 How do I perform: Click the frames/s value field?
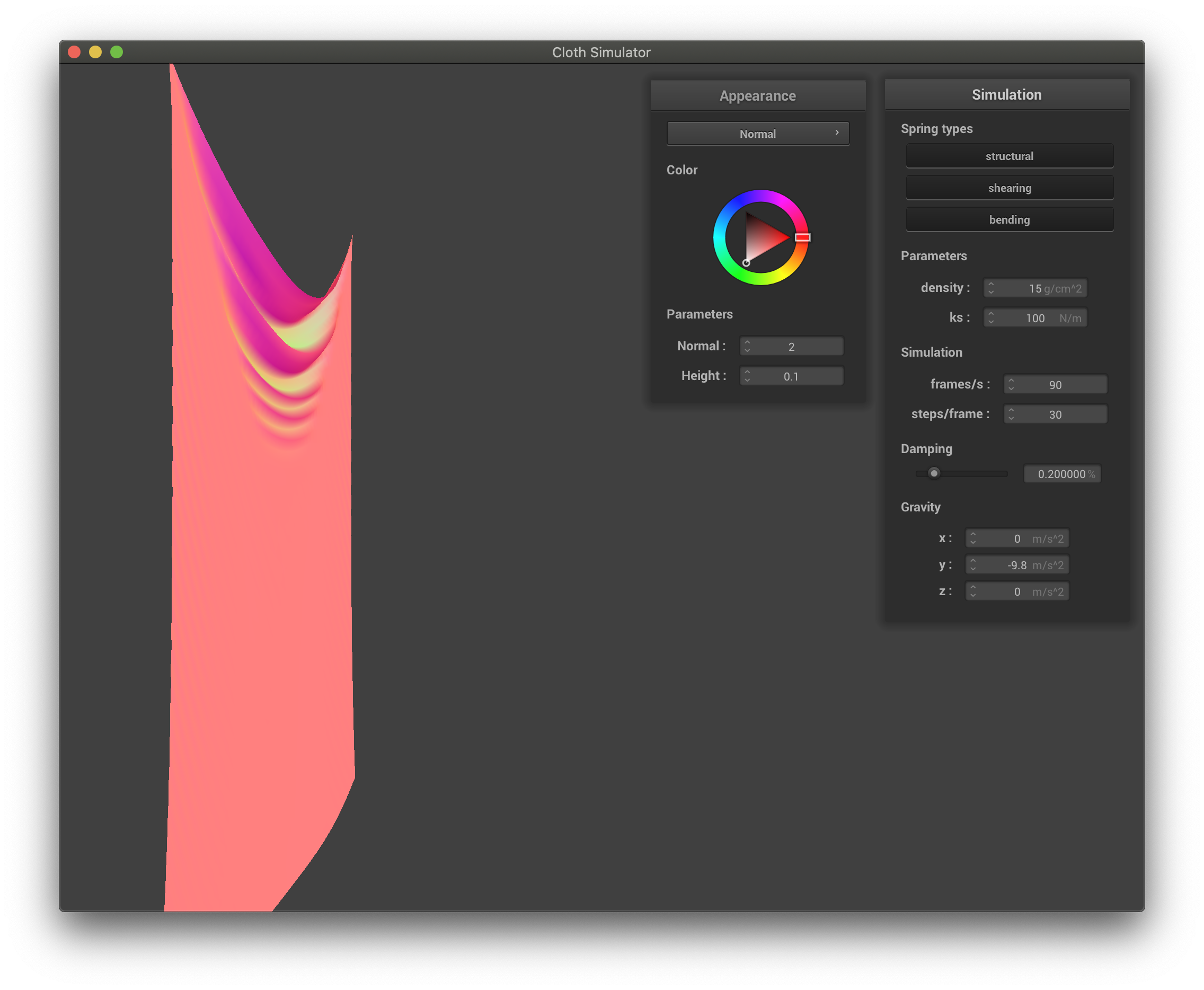tap(1055, 384)
